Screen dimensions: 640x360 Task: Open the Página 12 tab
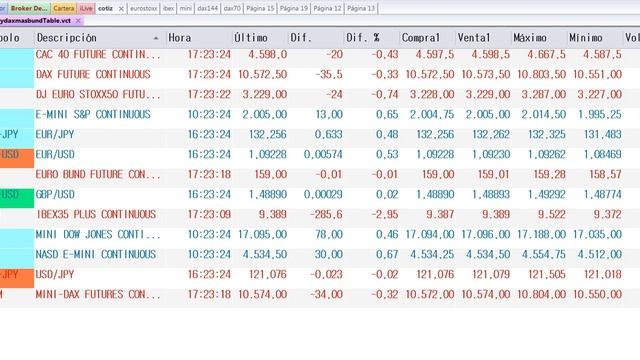327,8
